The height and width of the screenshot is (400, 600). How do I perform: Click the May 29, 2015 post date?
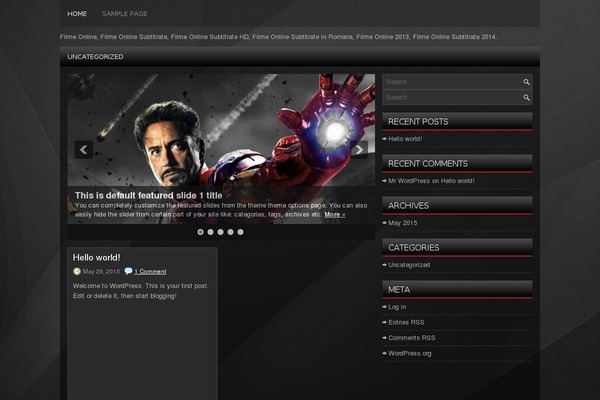coord(101,271)
